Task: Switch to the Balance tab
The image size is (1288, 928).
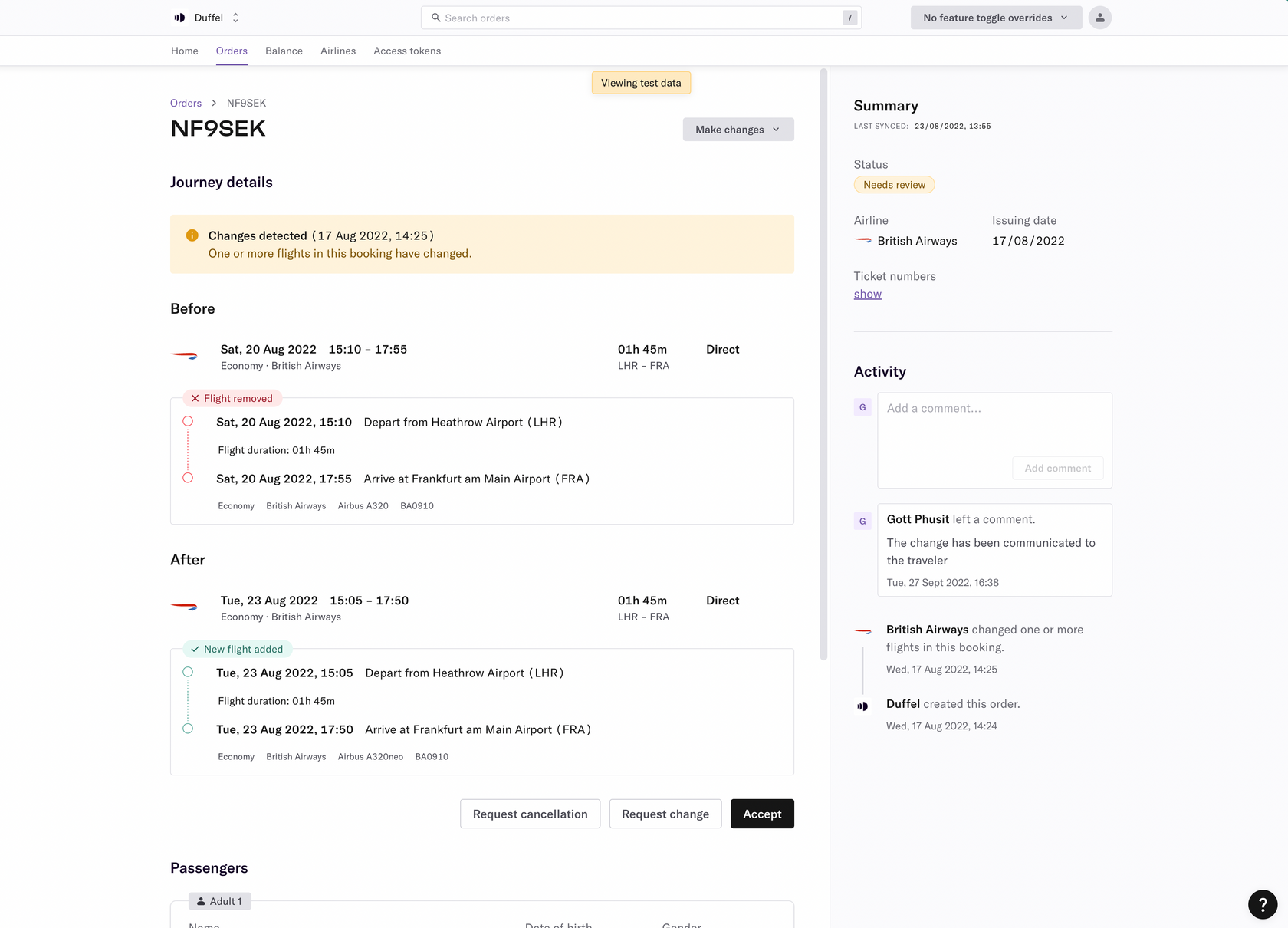Action: pos(284,51)
